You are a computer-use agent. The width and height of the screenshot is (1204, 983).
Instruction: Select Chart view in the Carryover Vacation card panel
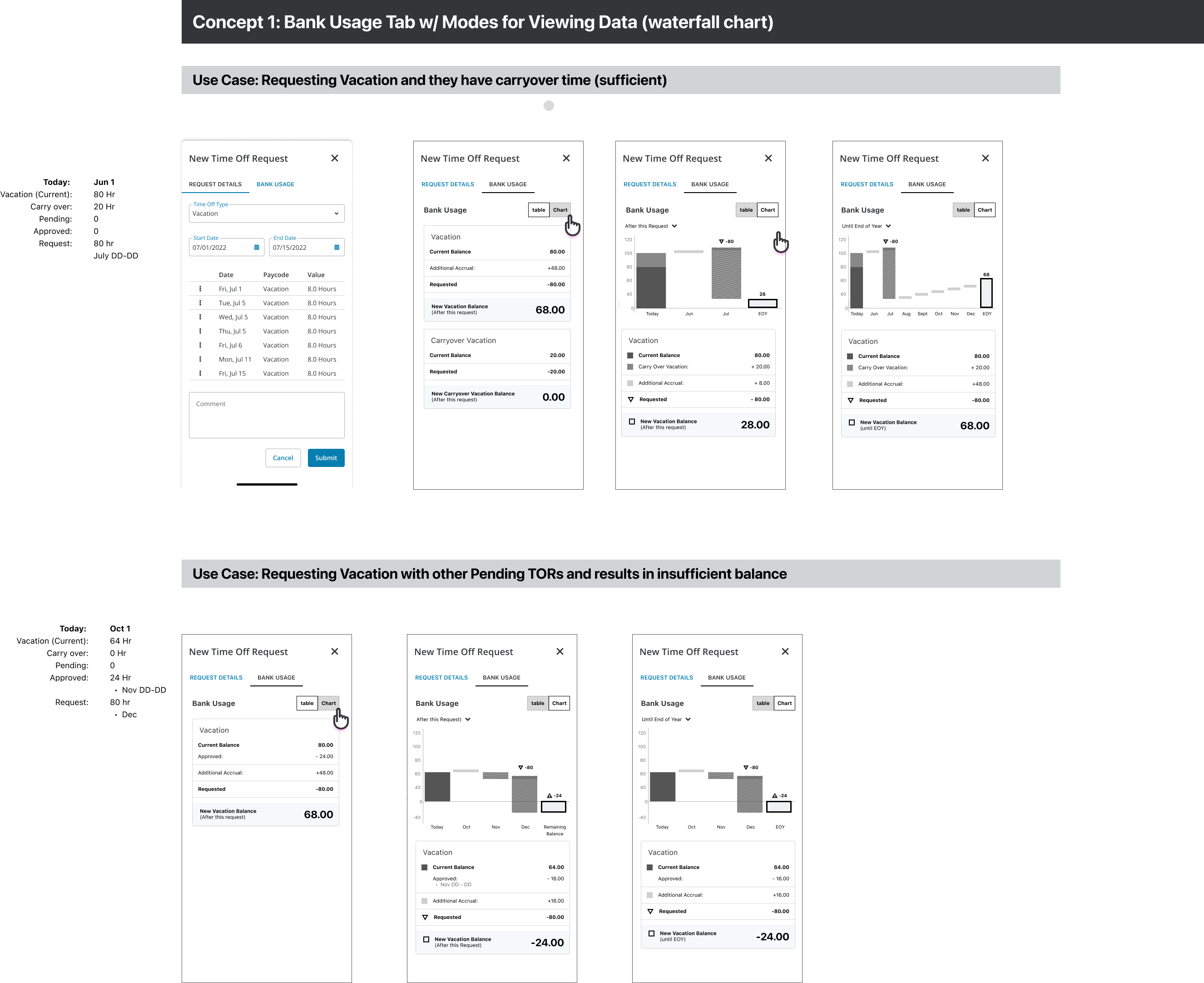(x=560, y=210)
